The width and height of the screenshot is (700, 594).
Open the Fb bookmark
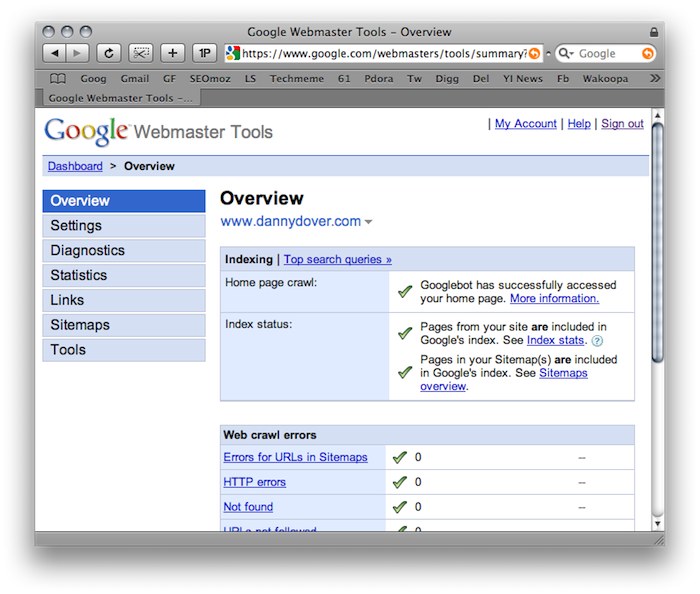point(563,79)
